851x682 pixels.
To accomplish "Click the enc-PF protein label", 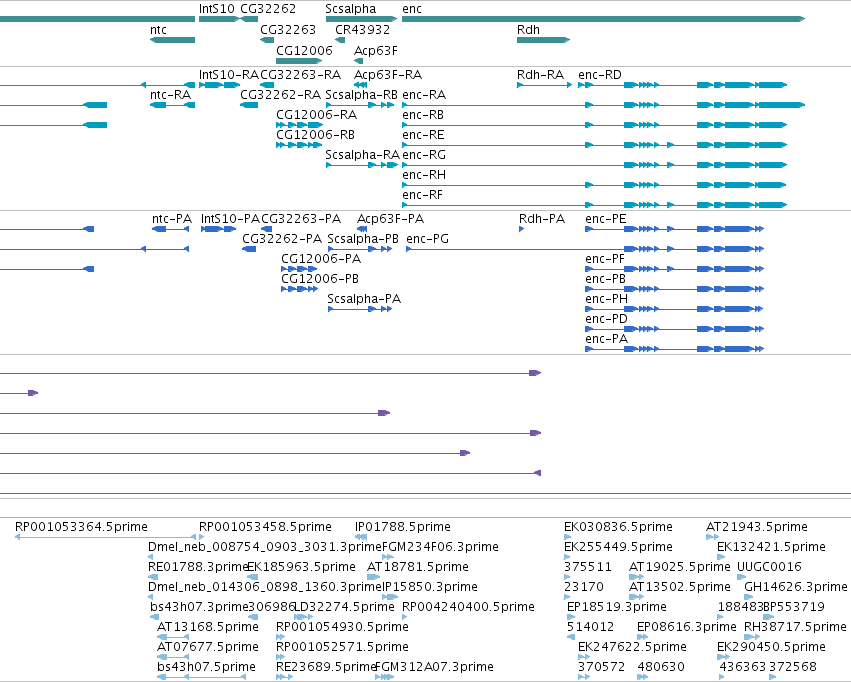I will 605,259.
